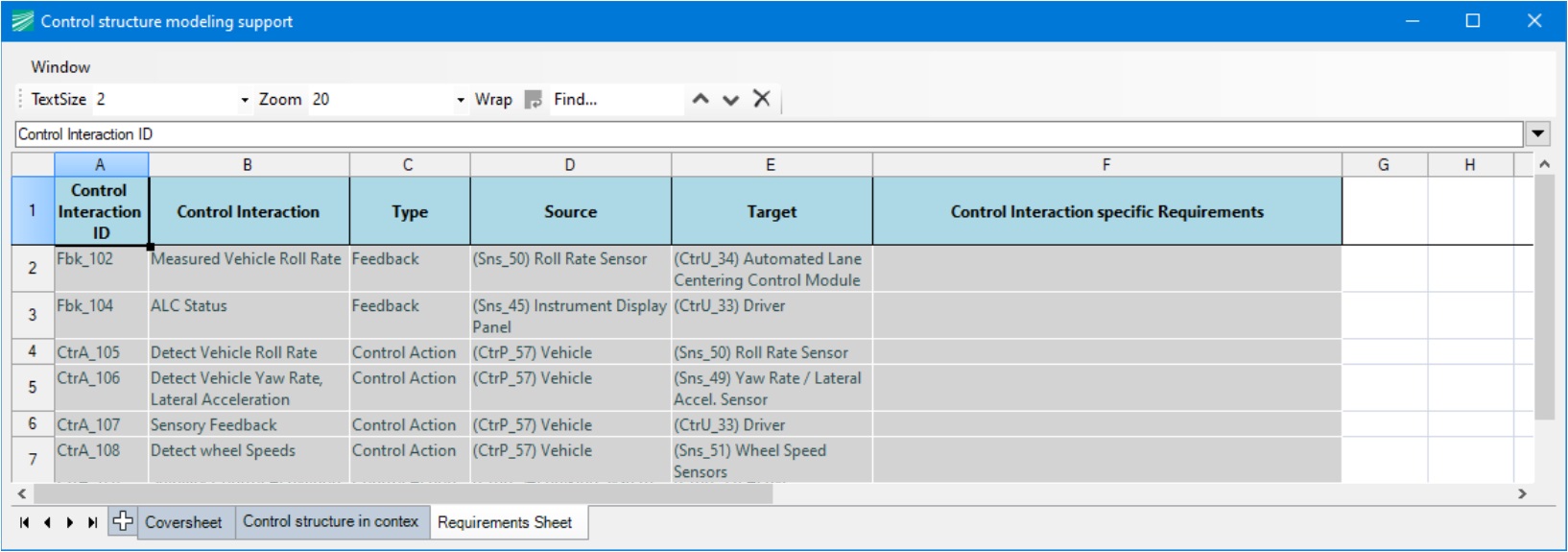Select column A header

(101, 165)
